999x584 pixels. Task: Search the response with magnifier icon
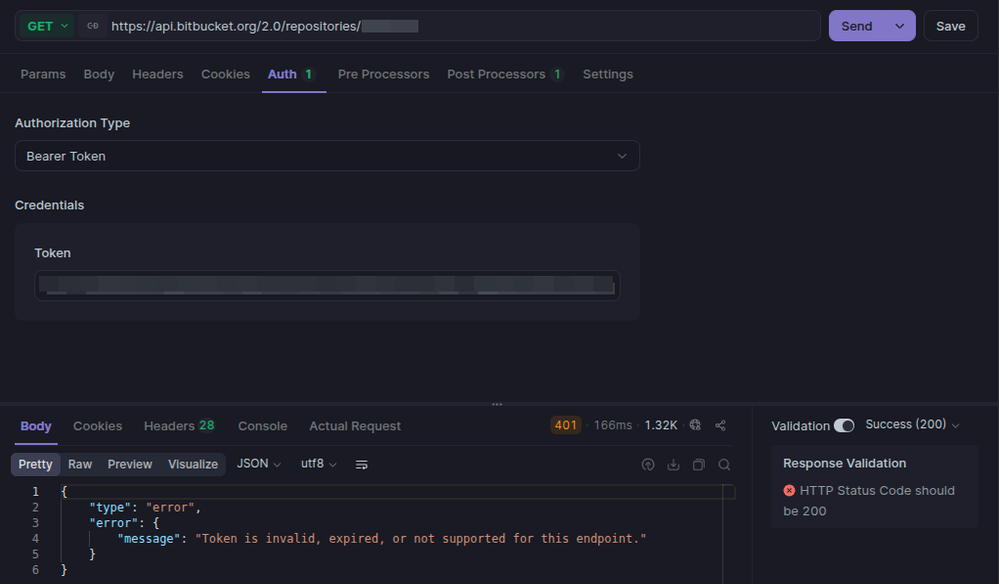724,464
